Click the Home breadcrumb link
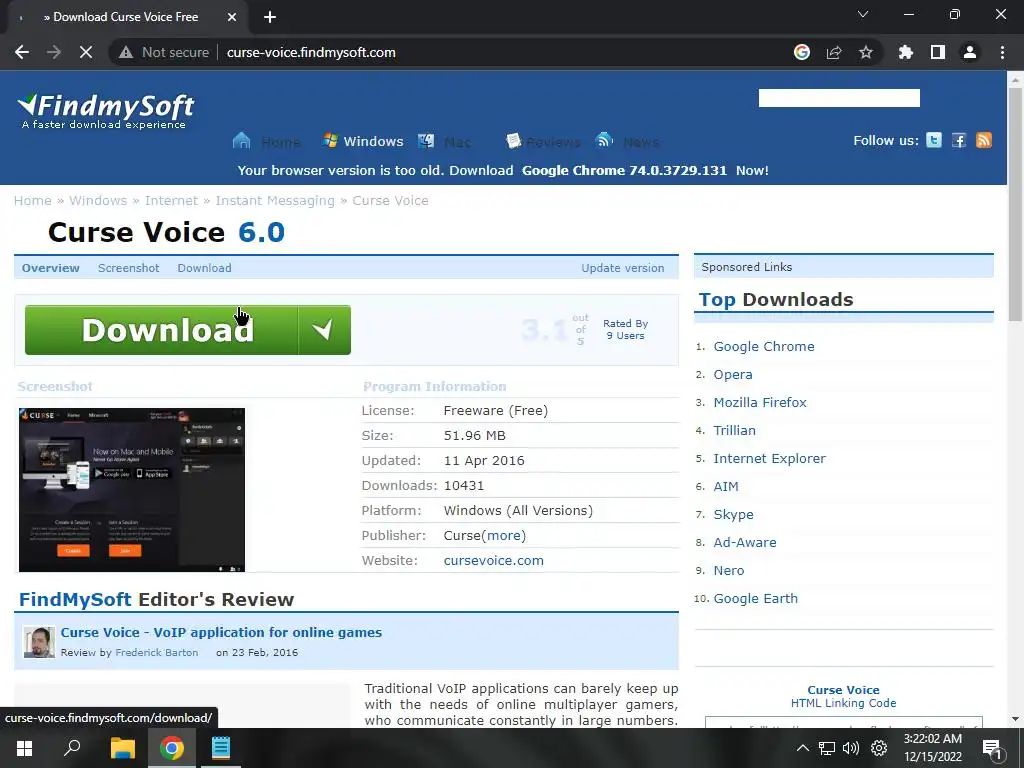The width and height of the screenshot is (1024, 768). point(33,200)
